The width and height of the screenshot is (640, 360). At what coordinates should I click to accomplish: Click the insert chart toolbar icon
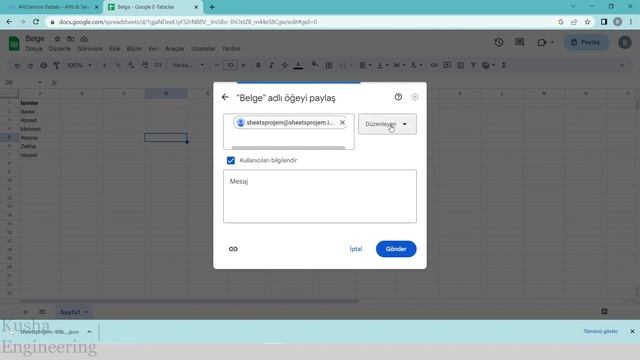[460, 65]
